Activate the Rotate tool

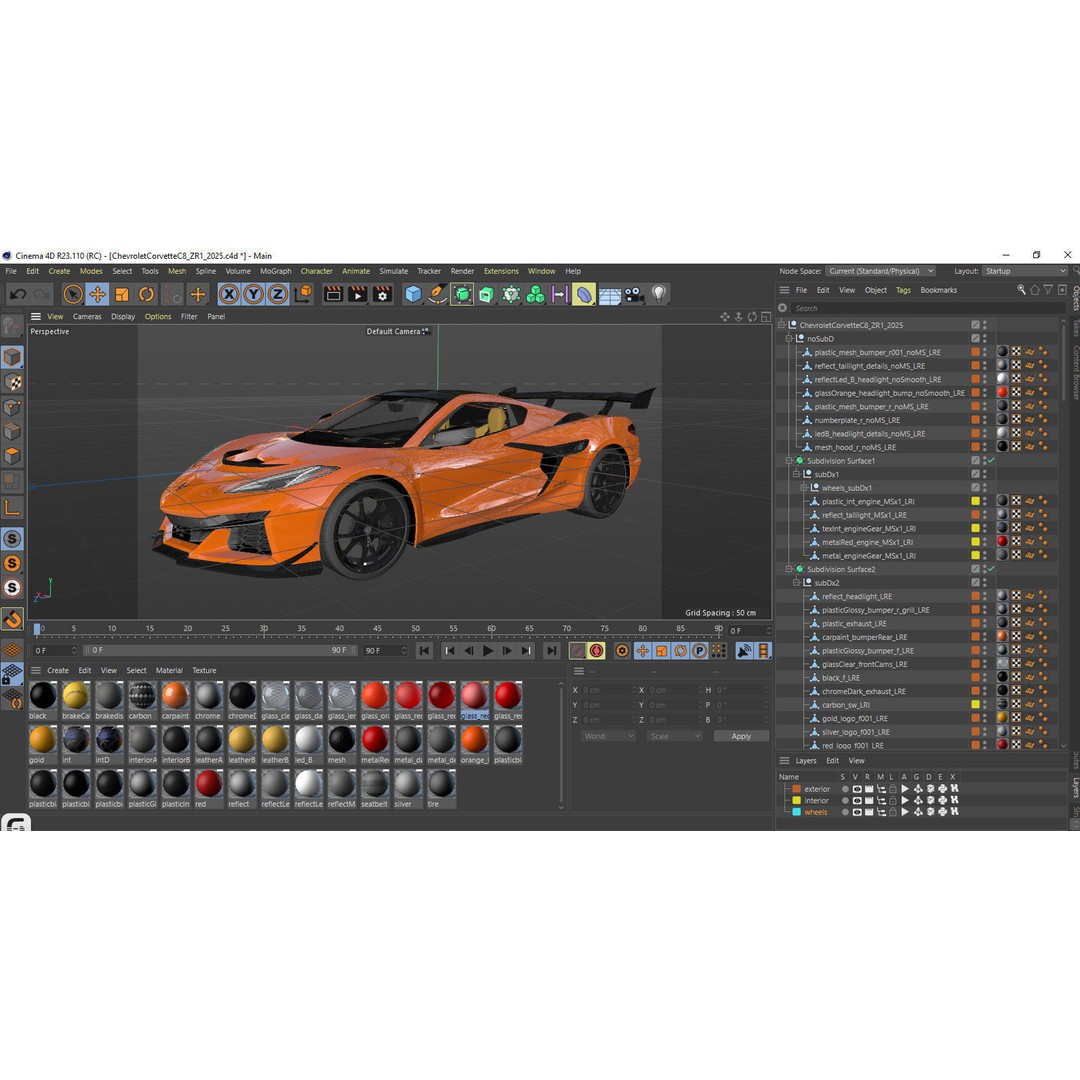click(146, 295)
